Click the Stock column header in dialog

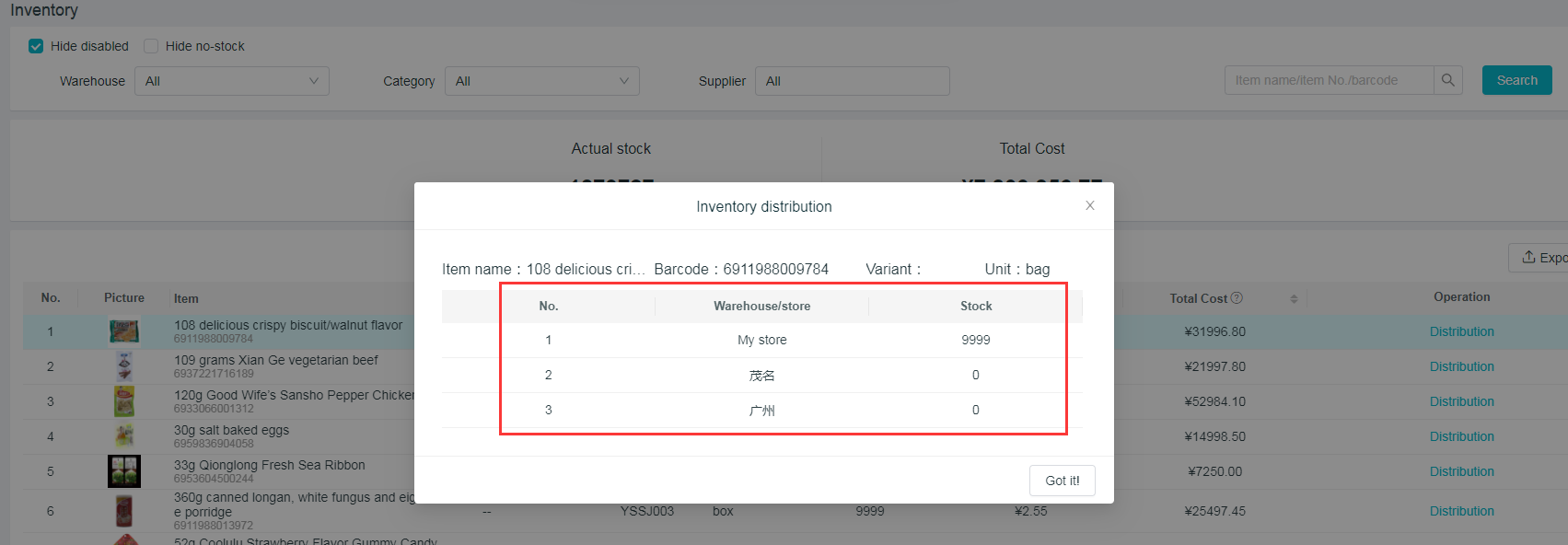975,306
